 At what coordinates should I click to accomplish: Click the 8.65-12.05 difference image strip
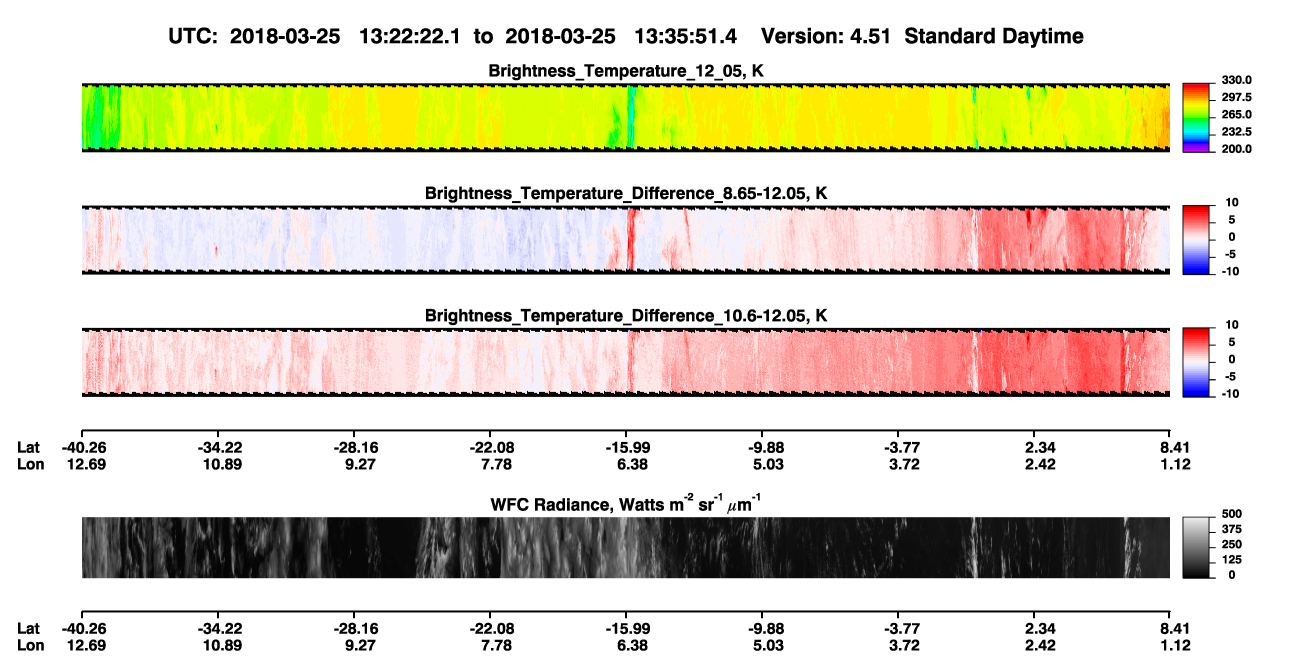pyautogui.click(x=625, y=240)
